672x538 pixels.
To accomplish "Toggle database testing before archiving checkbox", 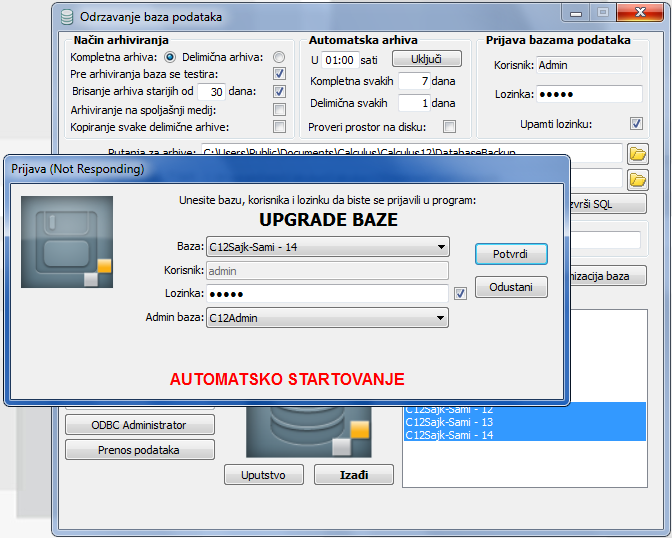I will [279, 74].
